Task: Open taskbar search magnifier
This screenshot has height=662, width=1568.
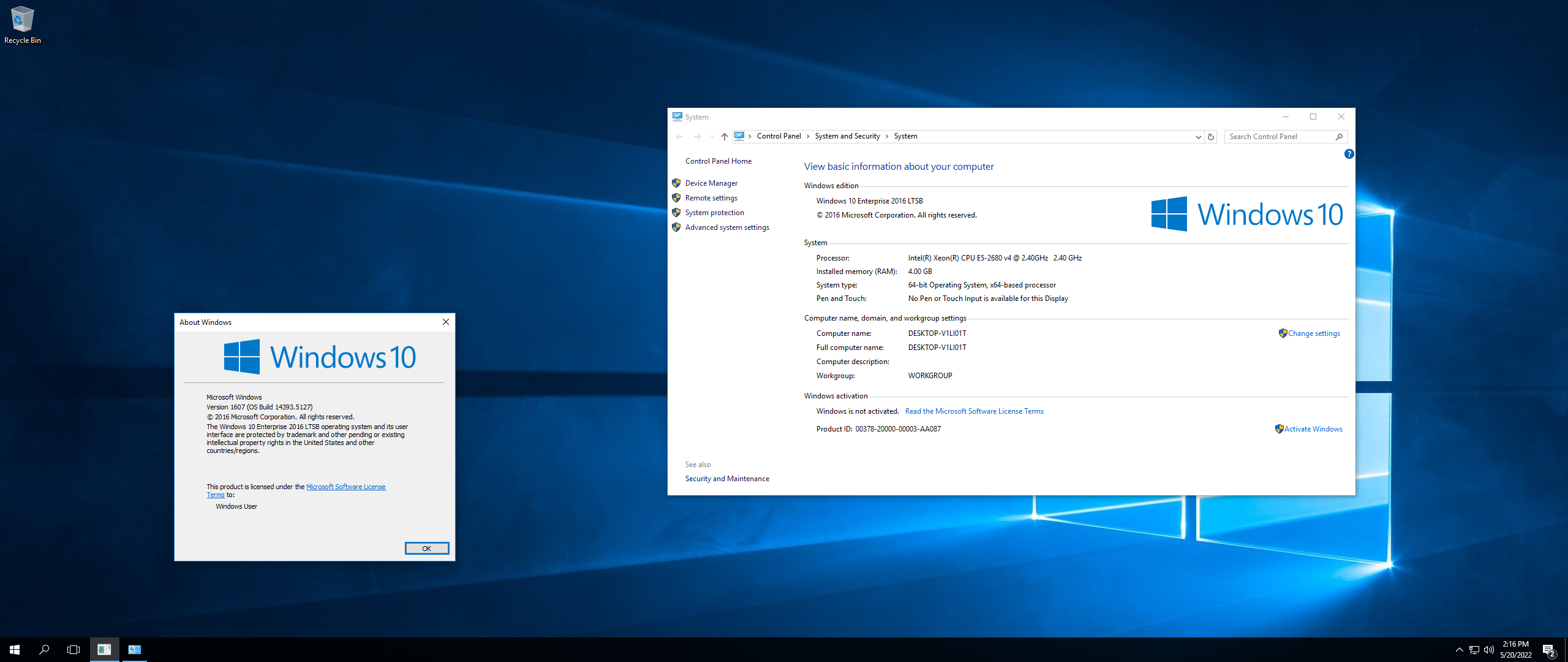Action: pyautogui.click(x=44, y=650)
